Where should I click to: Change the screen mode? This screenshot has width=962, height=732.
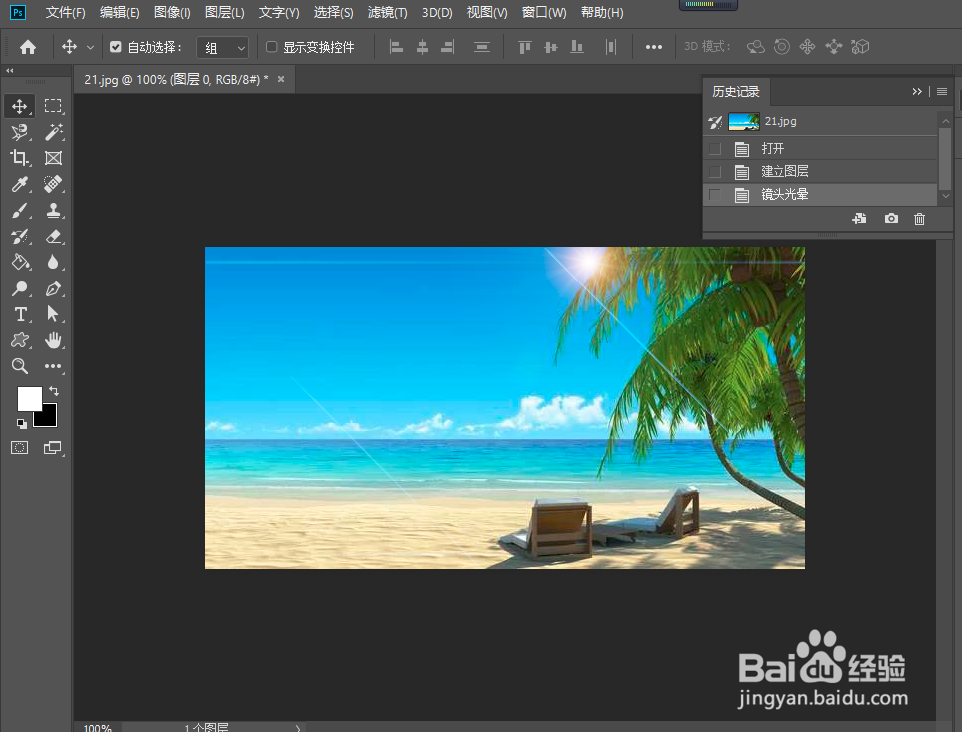pyautogui.click(x=53, y=448)
